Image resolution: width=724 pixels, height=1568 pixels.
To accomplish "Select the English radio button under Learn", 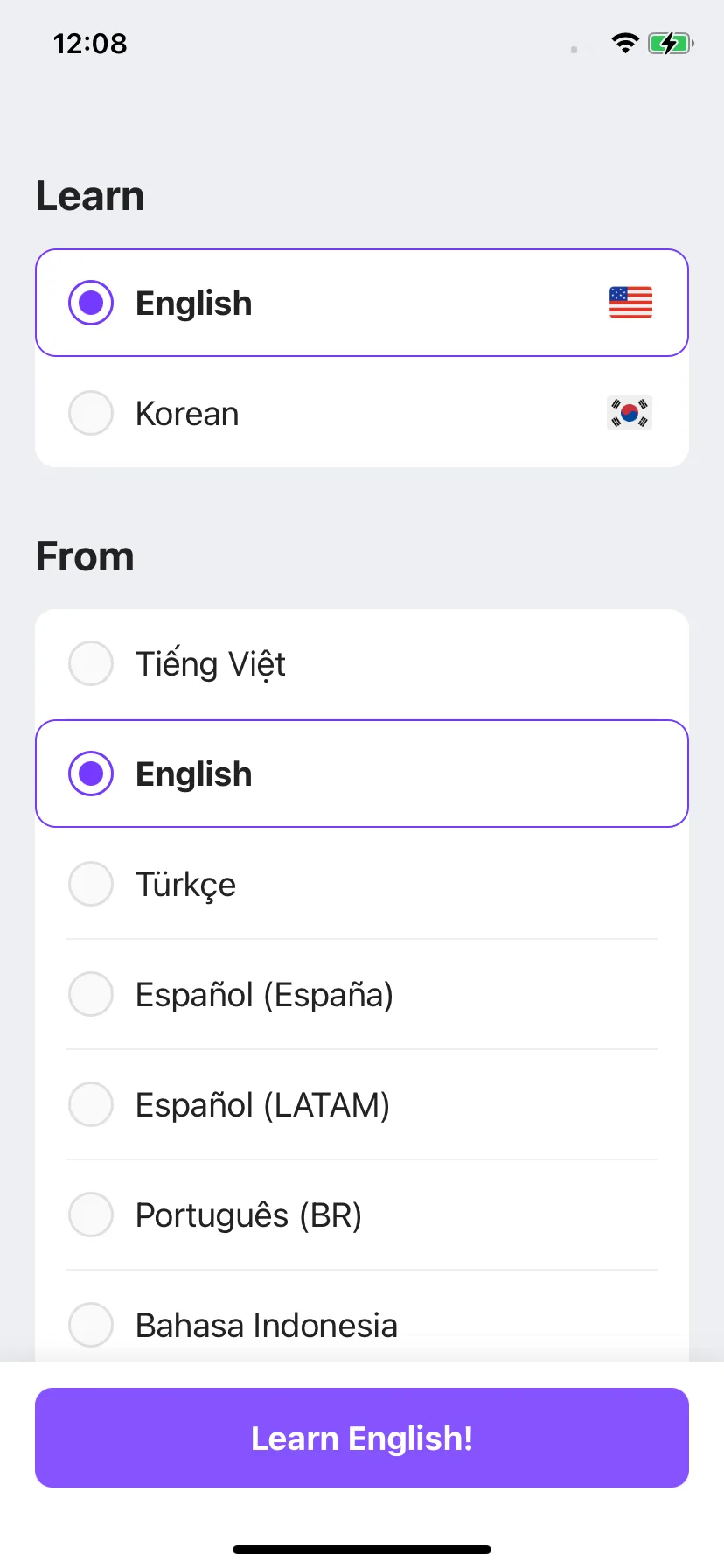I will point(91,303).
